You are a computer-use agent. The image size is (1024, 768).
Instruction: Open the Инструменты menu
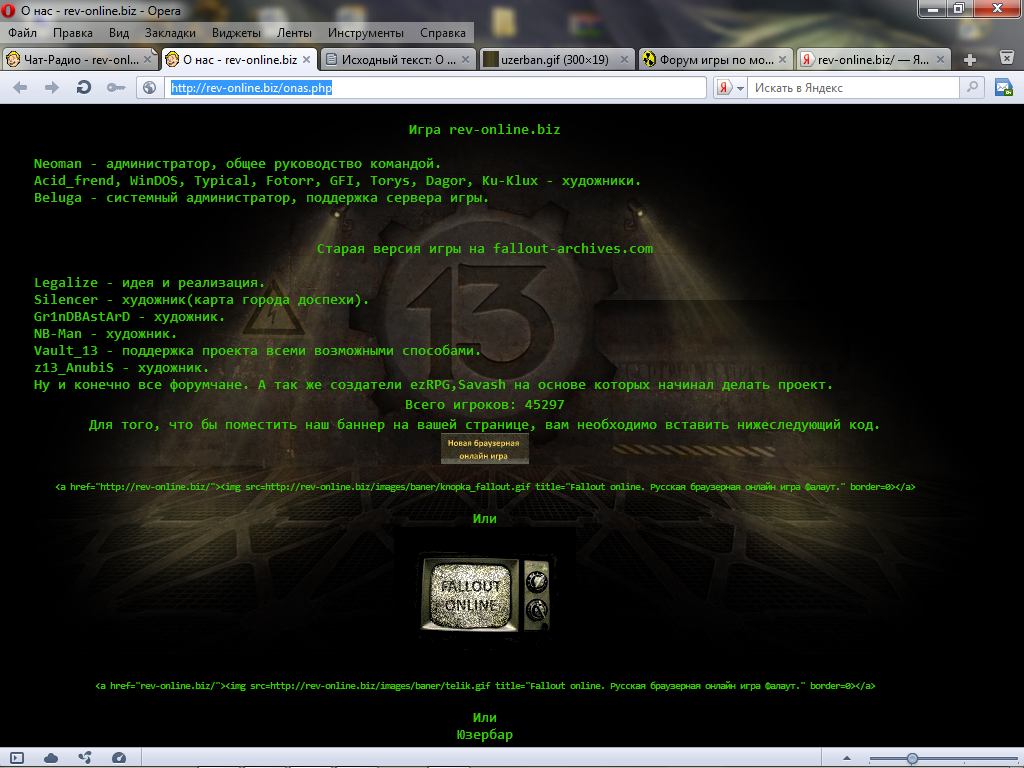366,33
